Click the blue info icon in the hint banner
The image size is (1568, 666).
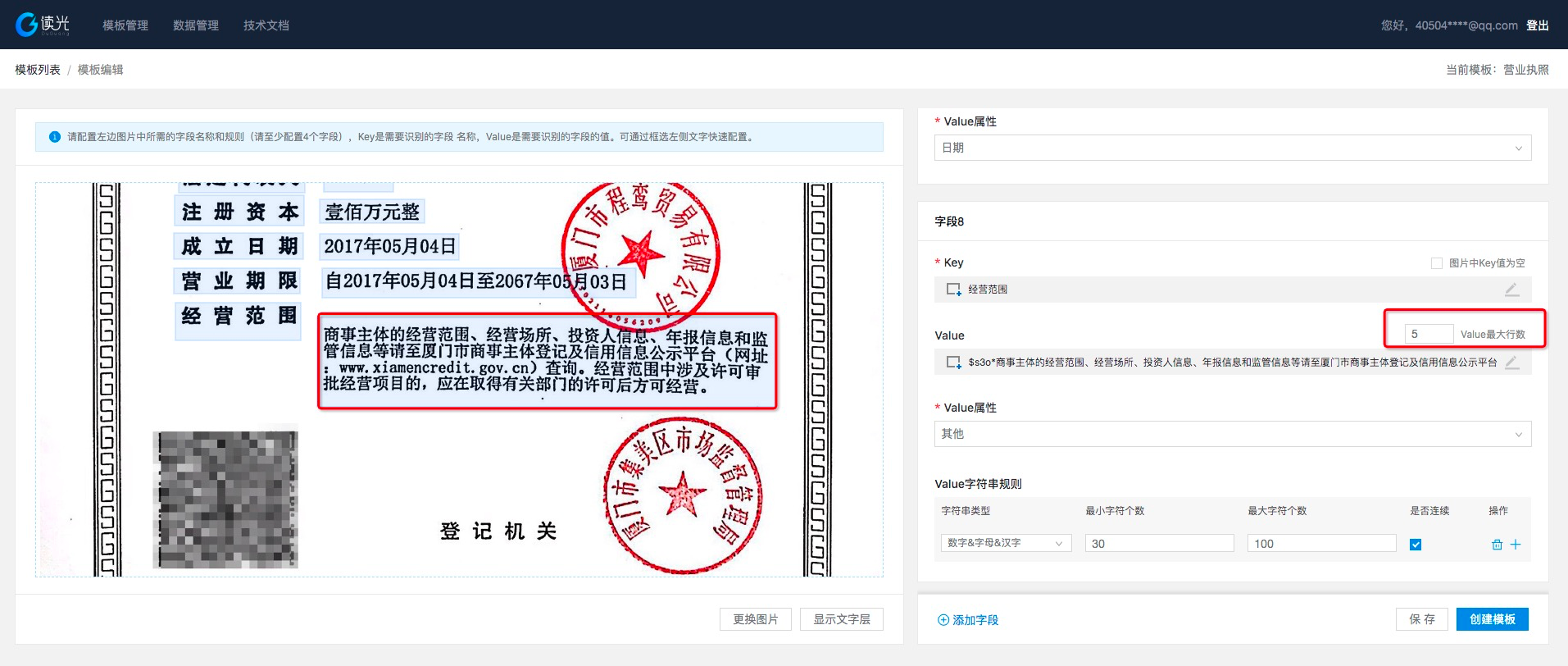[x=55, y=137]
